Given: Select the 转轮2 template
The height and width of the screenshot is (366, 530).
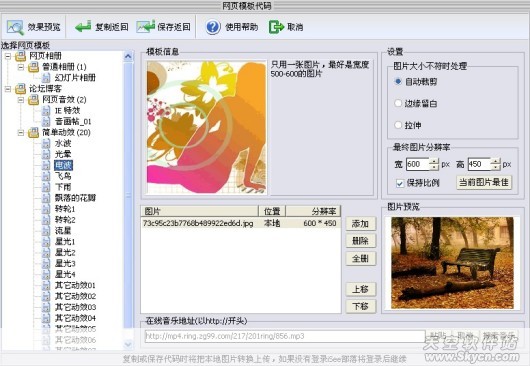Looking at the screenshot, I should tap(65, 220).
